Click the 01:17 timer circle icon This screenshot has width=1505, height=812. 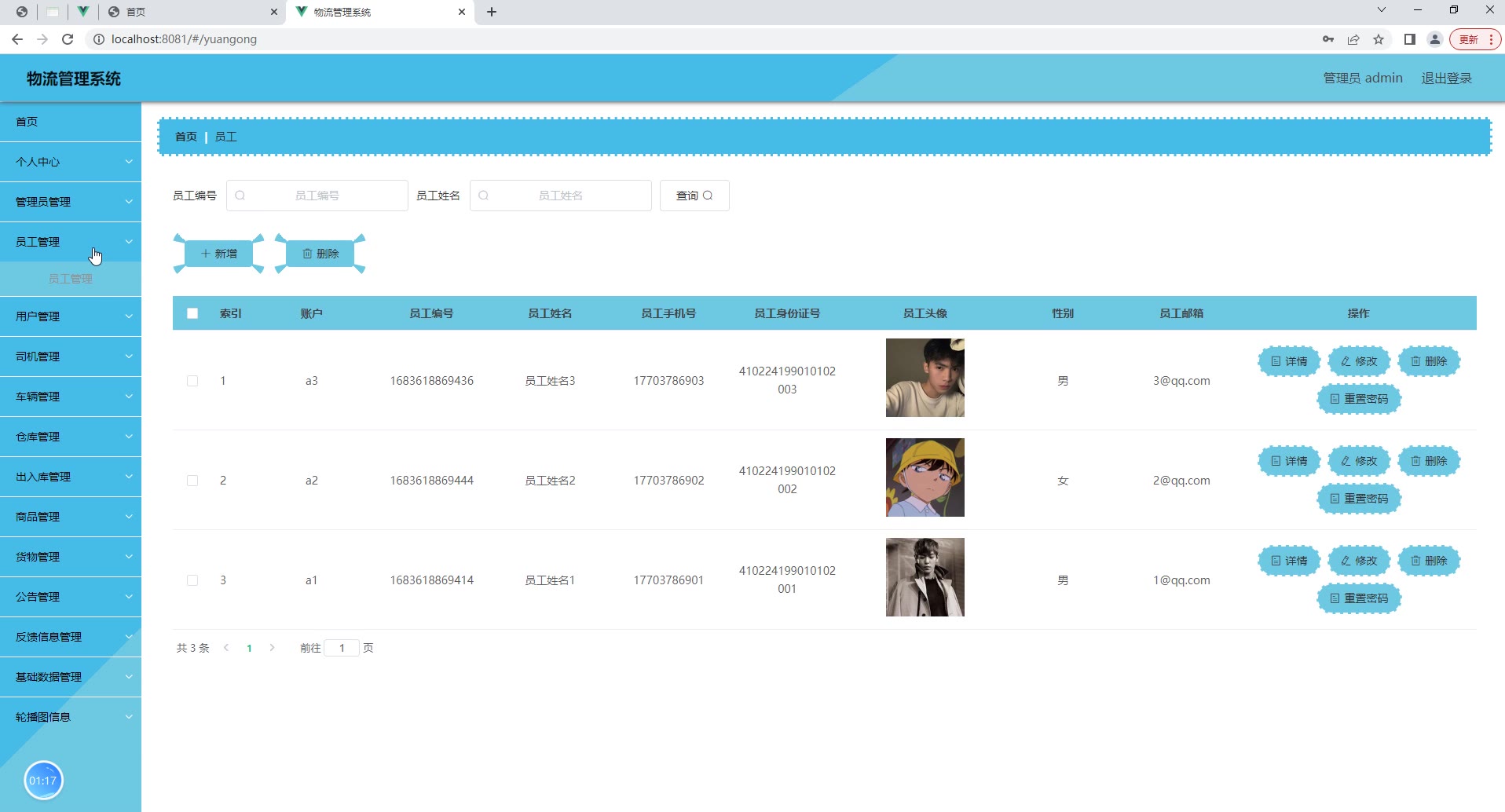(43, 781)
